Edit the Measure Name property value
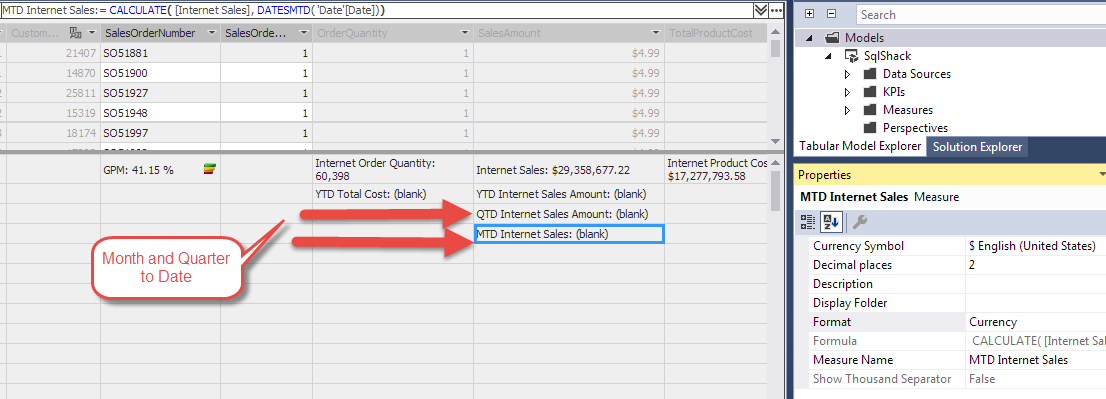This screenshot has height=399, width=1106. (1035, 360)
